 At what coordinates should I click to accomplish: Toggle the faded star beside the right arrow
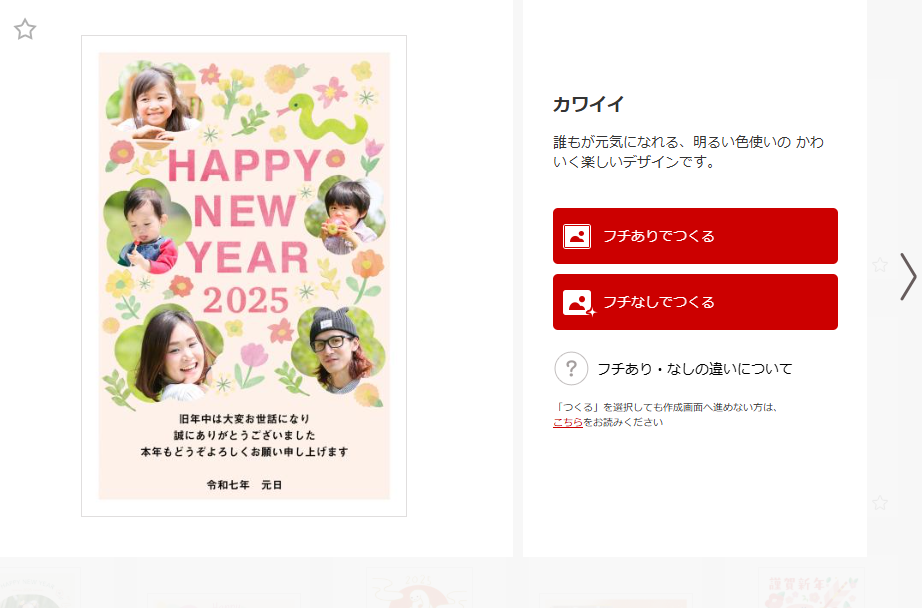click(880, 265)
